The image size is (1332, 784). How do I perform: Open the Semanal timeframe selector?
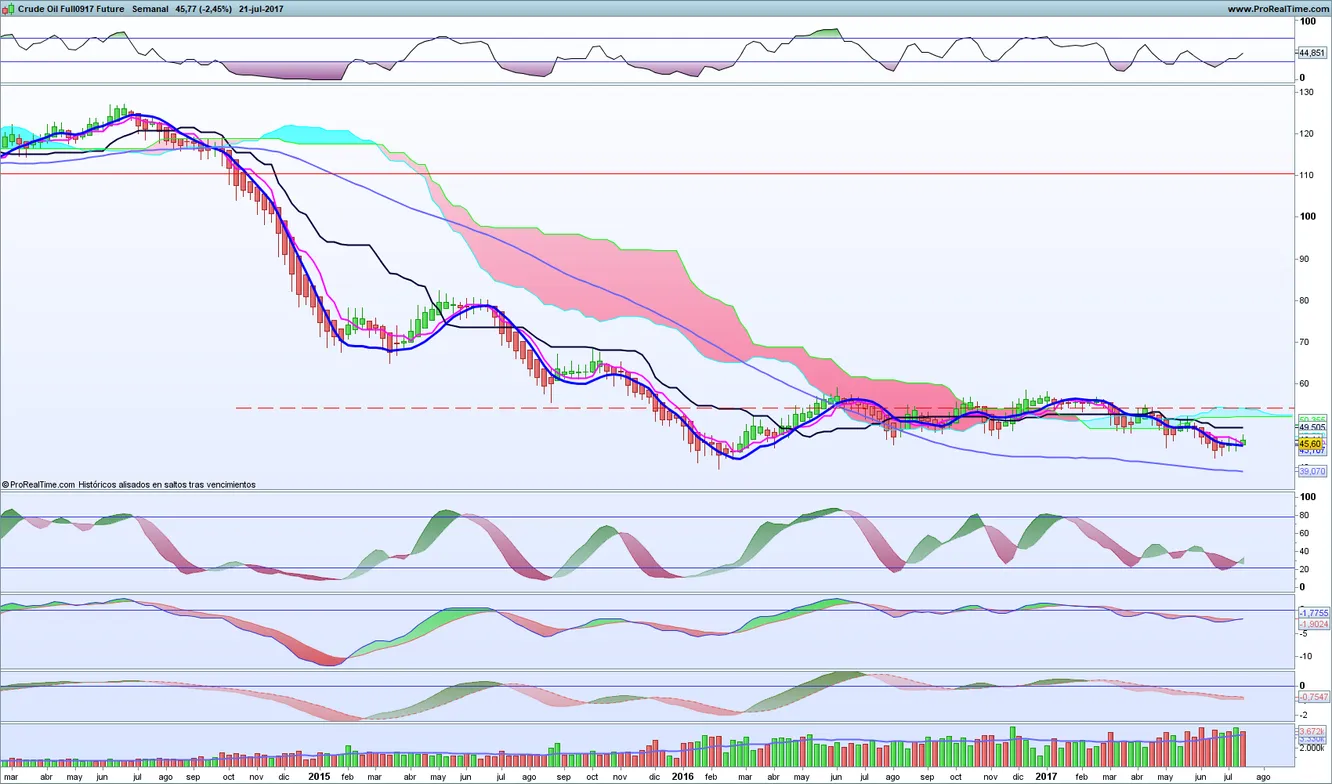(x=149, y=8)
